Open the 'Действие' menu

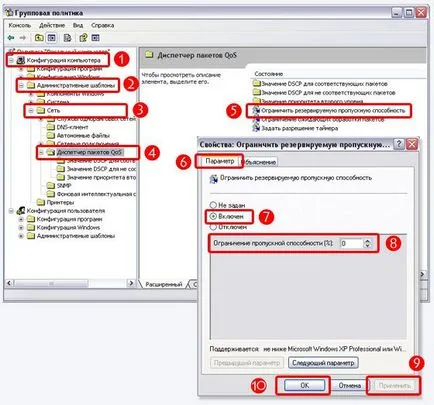[x=52, y=25]
